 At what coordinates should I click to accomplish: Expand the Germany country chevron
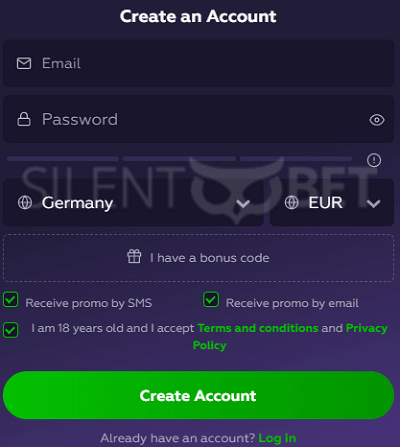[x=243, y=203]
